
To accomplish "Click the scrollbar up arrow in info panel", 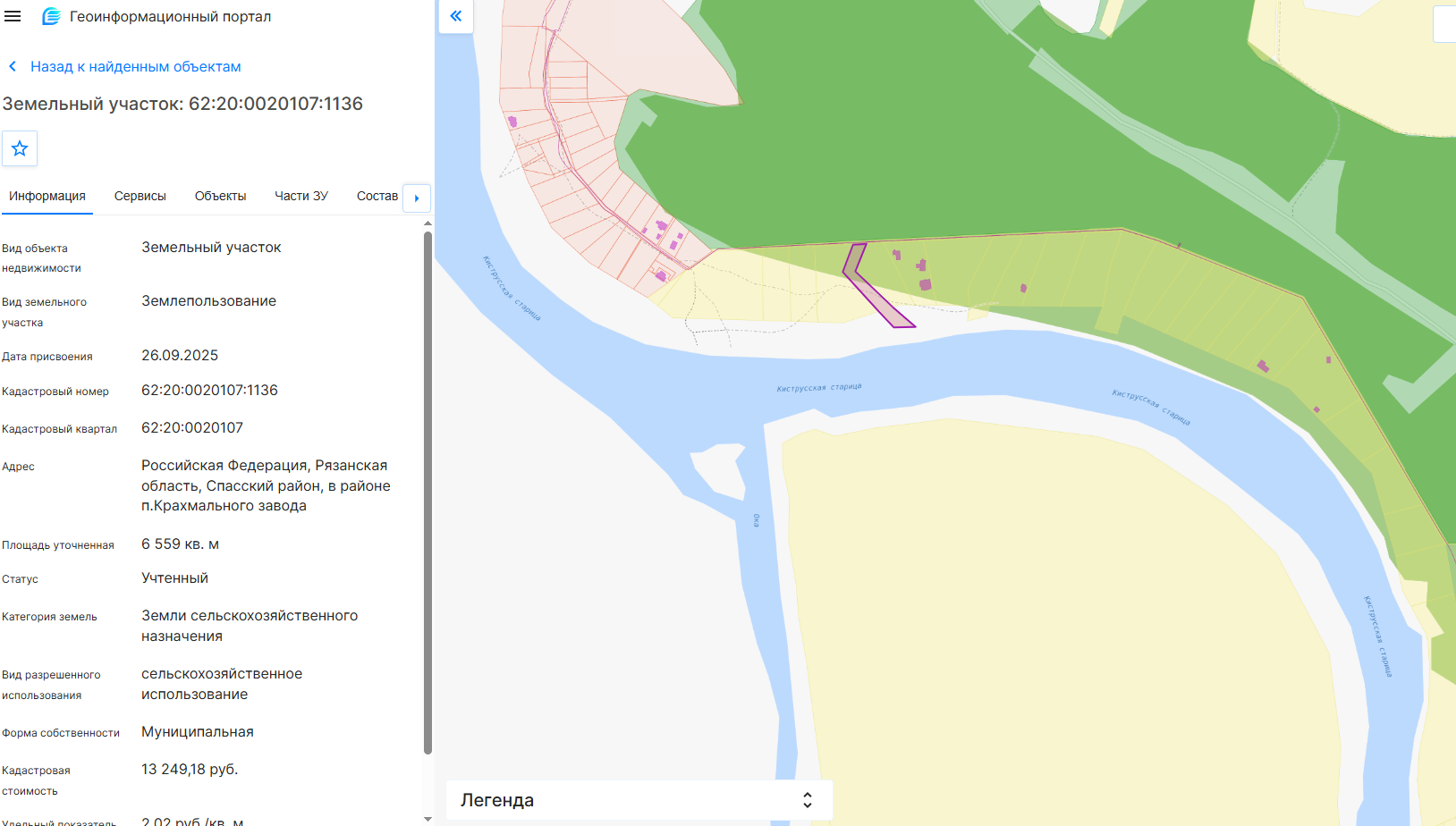I will pyautogui.click(x=427, y=223).
